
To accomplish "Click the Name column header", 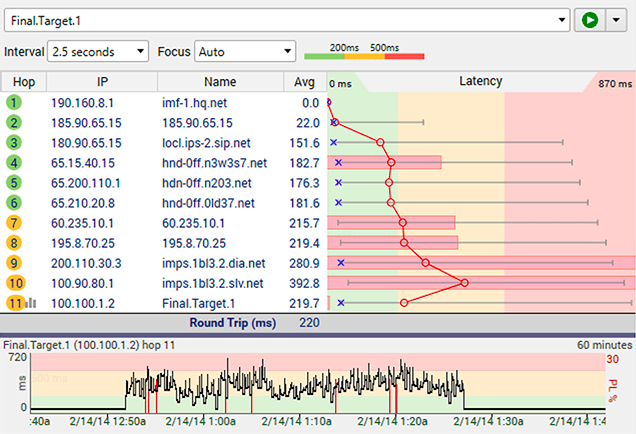I will coord(220,82).
